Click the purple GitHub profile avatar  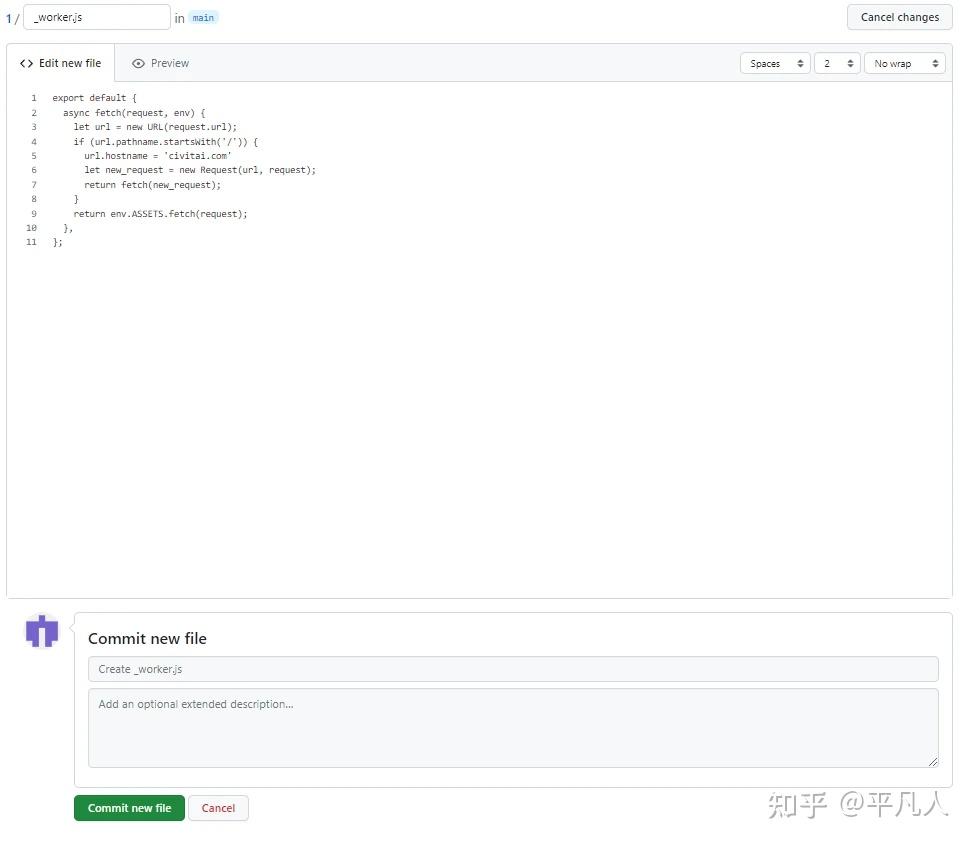[41, 631]
